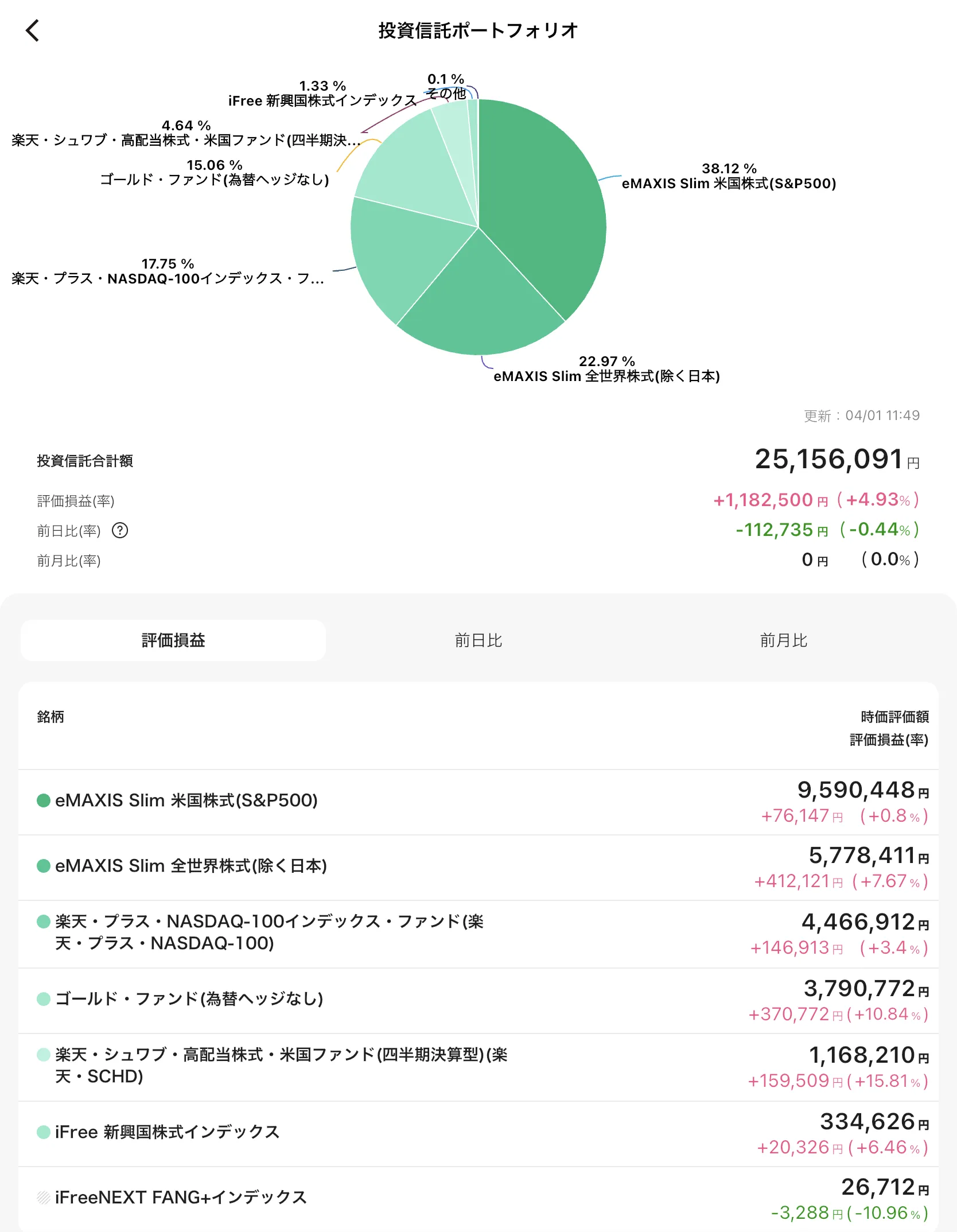Tap the back arrow to leave portfolio view
This screenshot has width=957, height=1232.
[33, 30]
